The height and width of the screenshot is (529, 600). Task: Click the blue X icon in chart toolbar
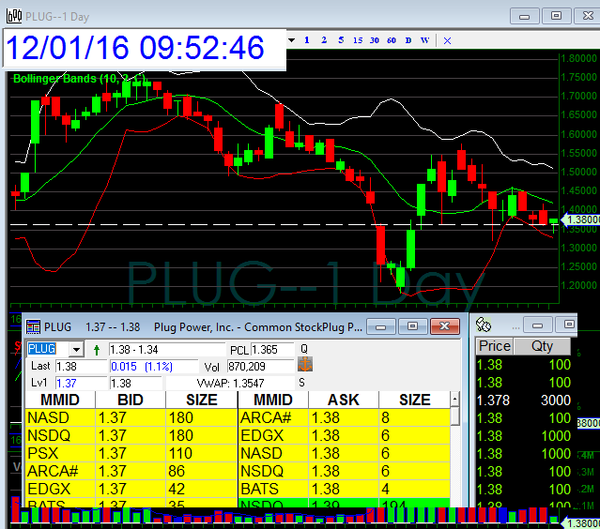(x=447, y=40)
